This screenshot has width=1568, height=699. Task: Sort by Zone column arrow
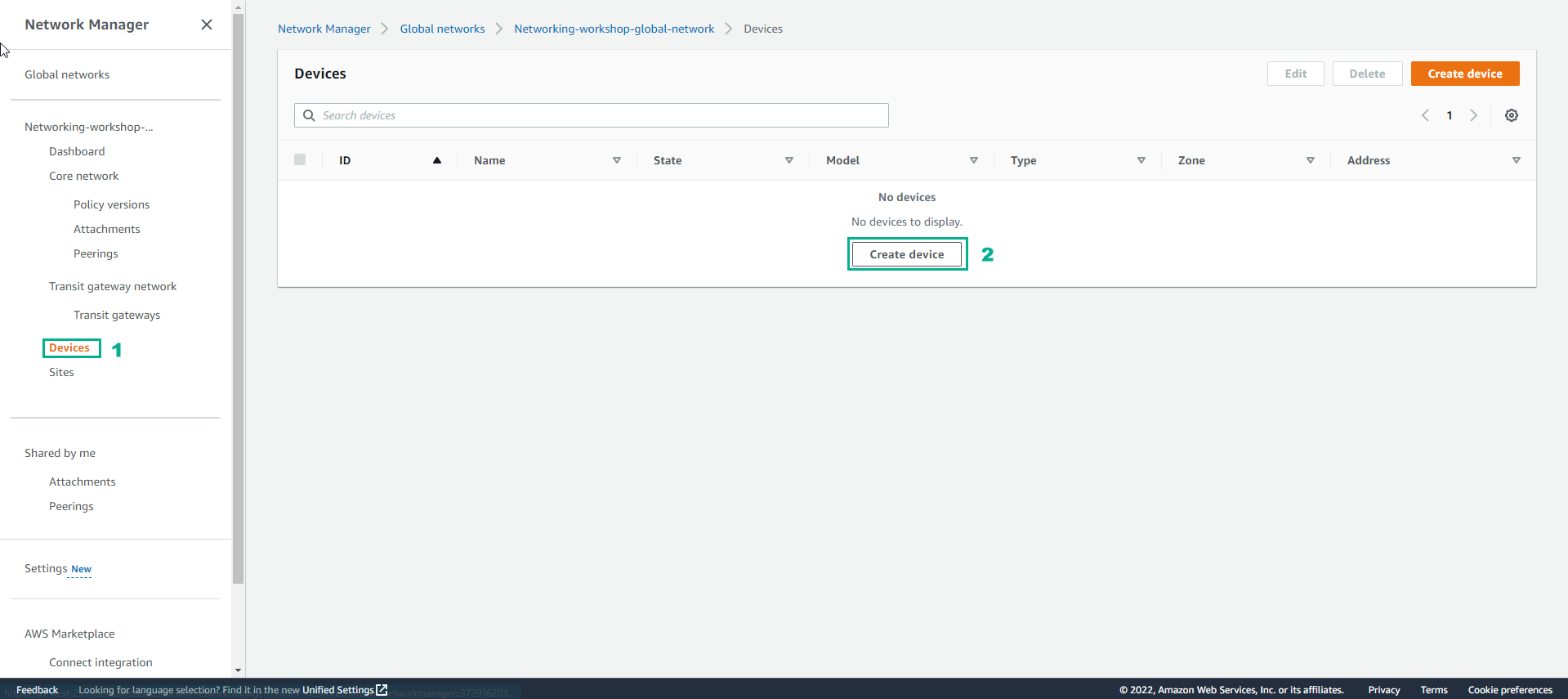[1311, 160]
